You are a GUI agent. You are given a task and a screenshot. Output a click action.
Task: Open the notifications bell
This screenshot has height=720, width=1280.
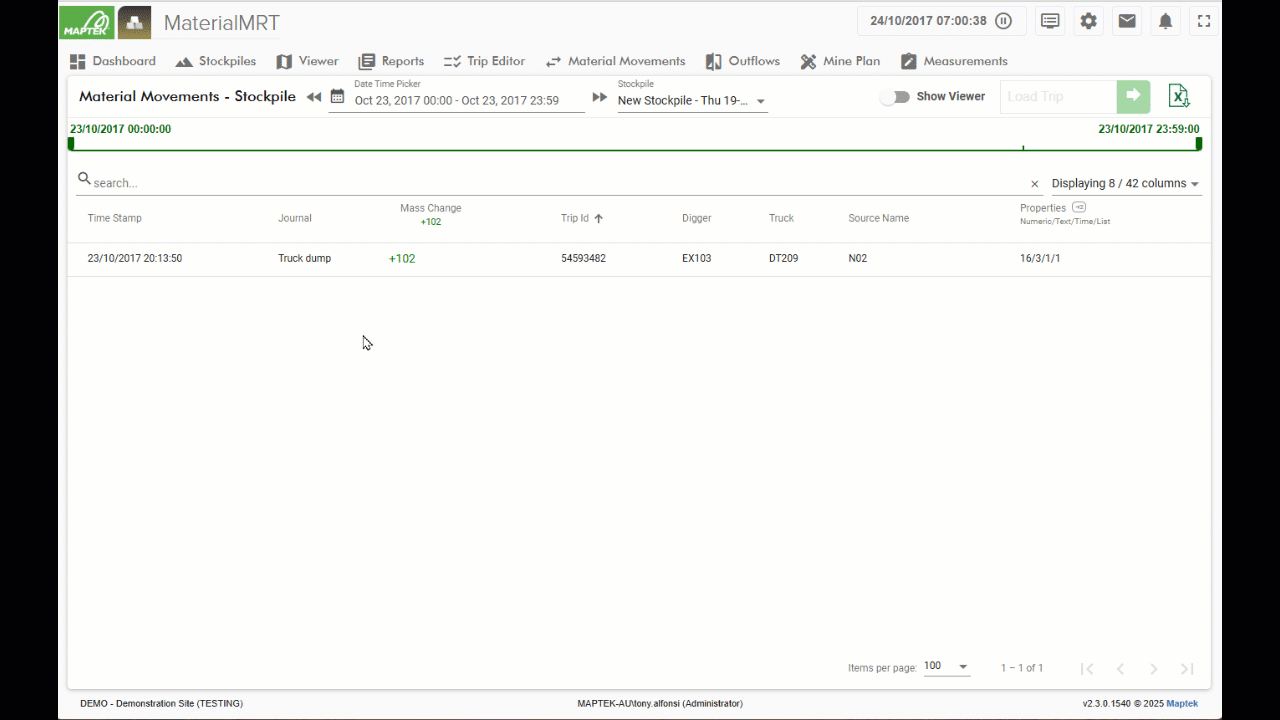pyautogui.click(x=1165, y=21)
